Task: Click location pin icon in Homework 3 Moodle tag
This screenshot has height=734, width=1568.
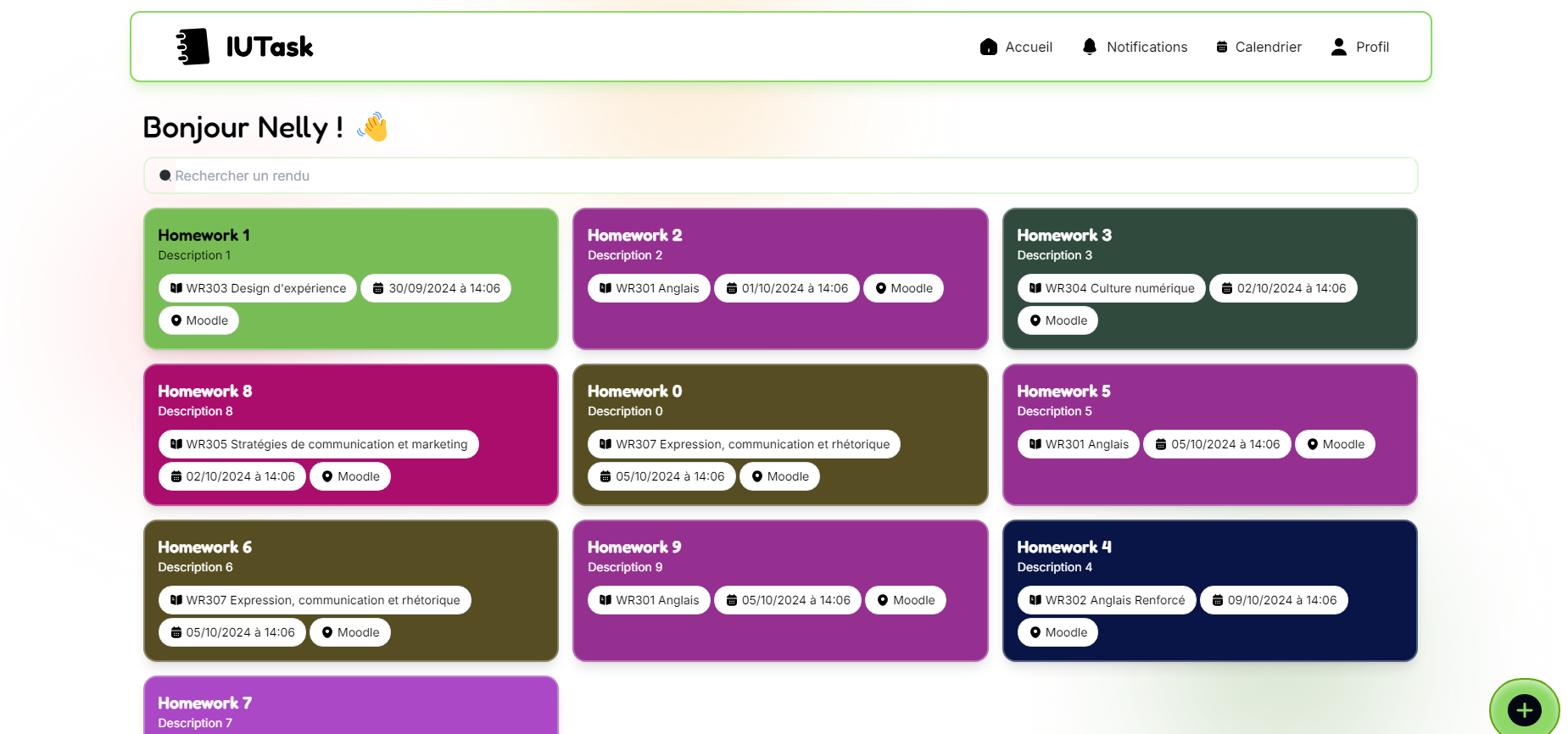Action: tap(1035, 320)
